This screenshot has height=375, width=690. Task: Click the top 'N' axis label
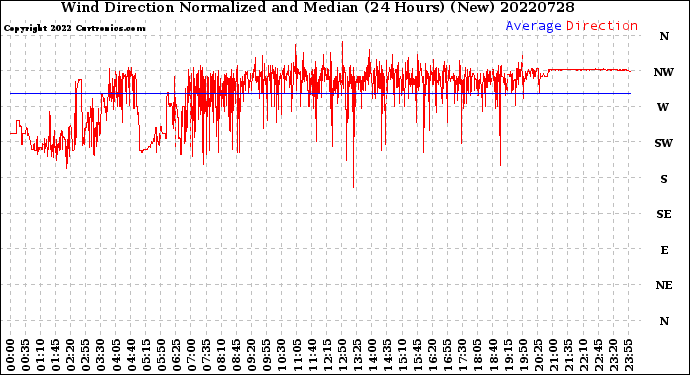664,37
